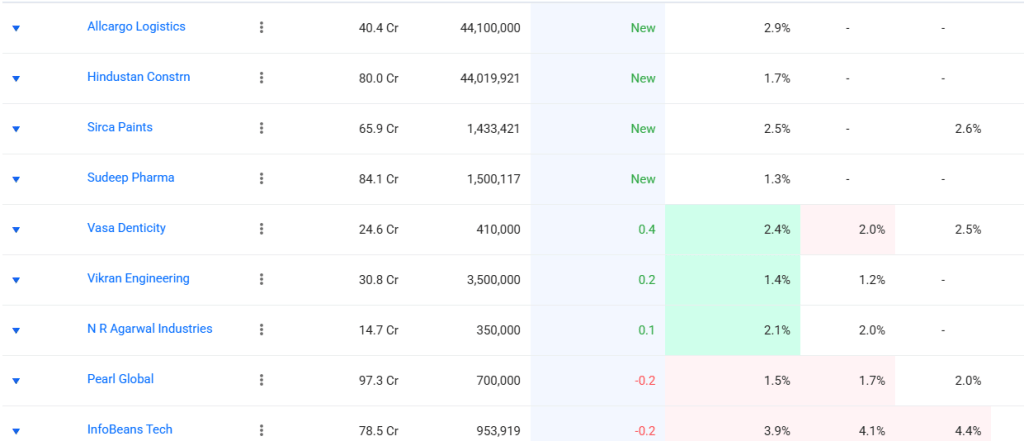The height and width of the screenshot is (441, 1024).
Task: Open the three-dot menu for Pearl Global
Action: click(261, 380)
